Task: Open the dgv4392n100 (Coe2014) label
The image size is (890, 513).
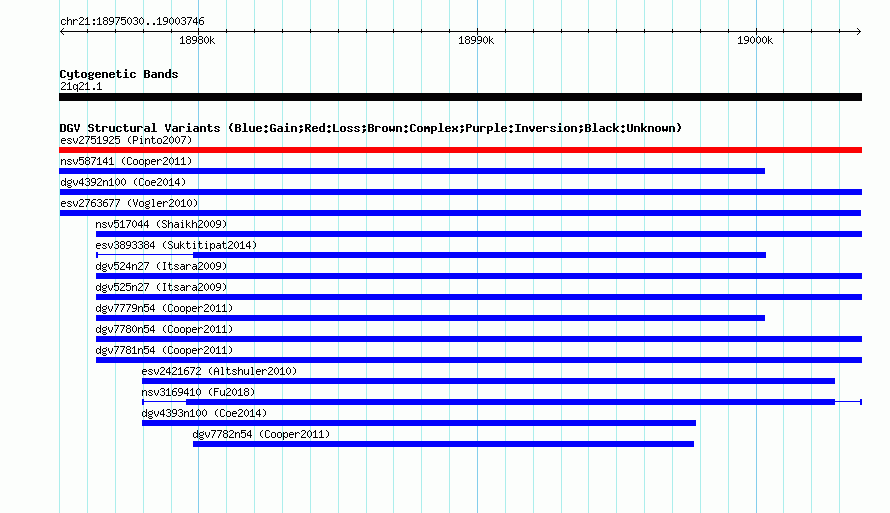Action: click(x=123, y=182)
